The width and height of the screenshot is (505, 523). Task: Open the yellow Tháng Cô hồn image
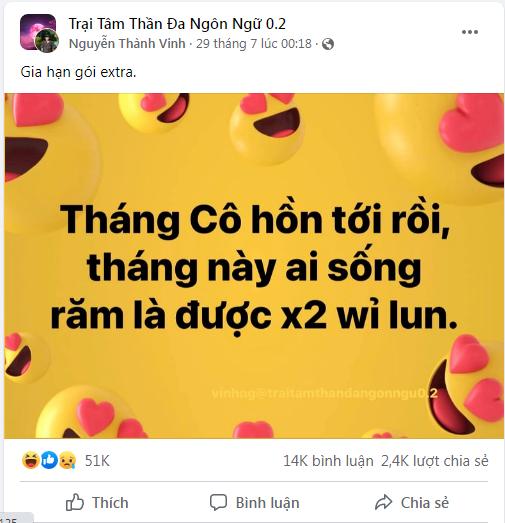click(254, 266)
